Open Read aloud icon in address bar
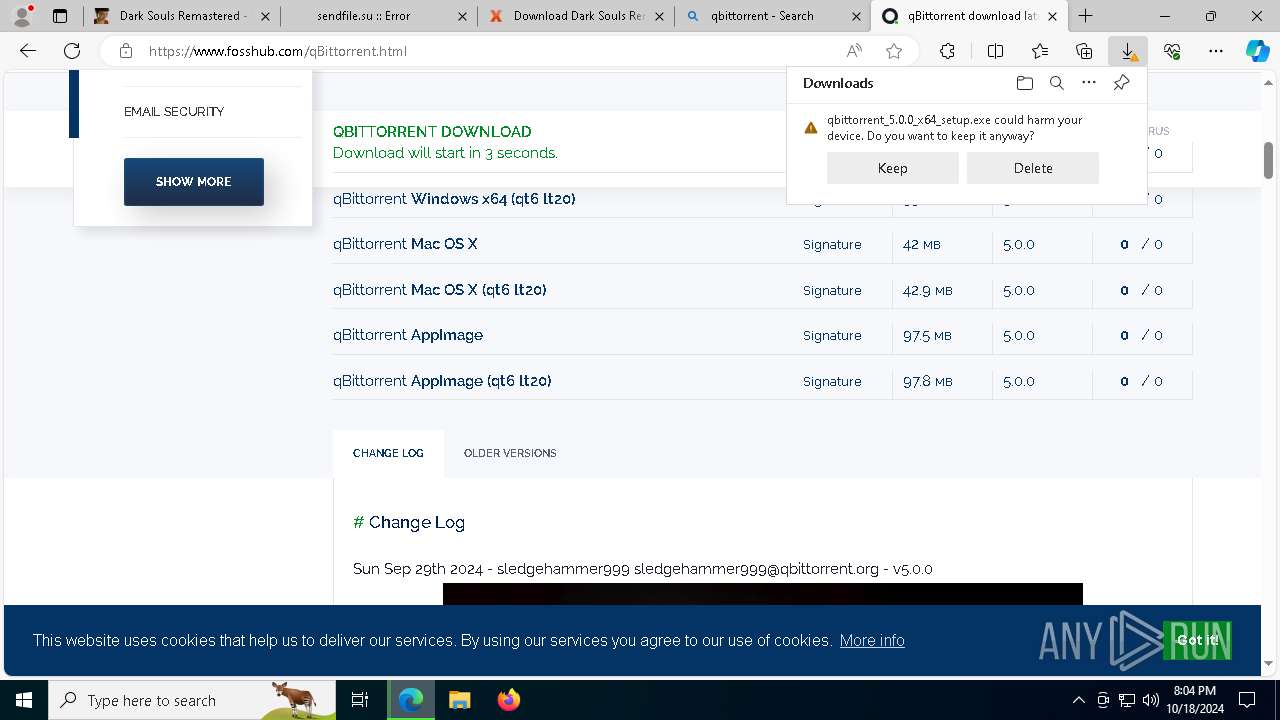1280x720 pixels. tap(854, 51)
